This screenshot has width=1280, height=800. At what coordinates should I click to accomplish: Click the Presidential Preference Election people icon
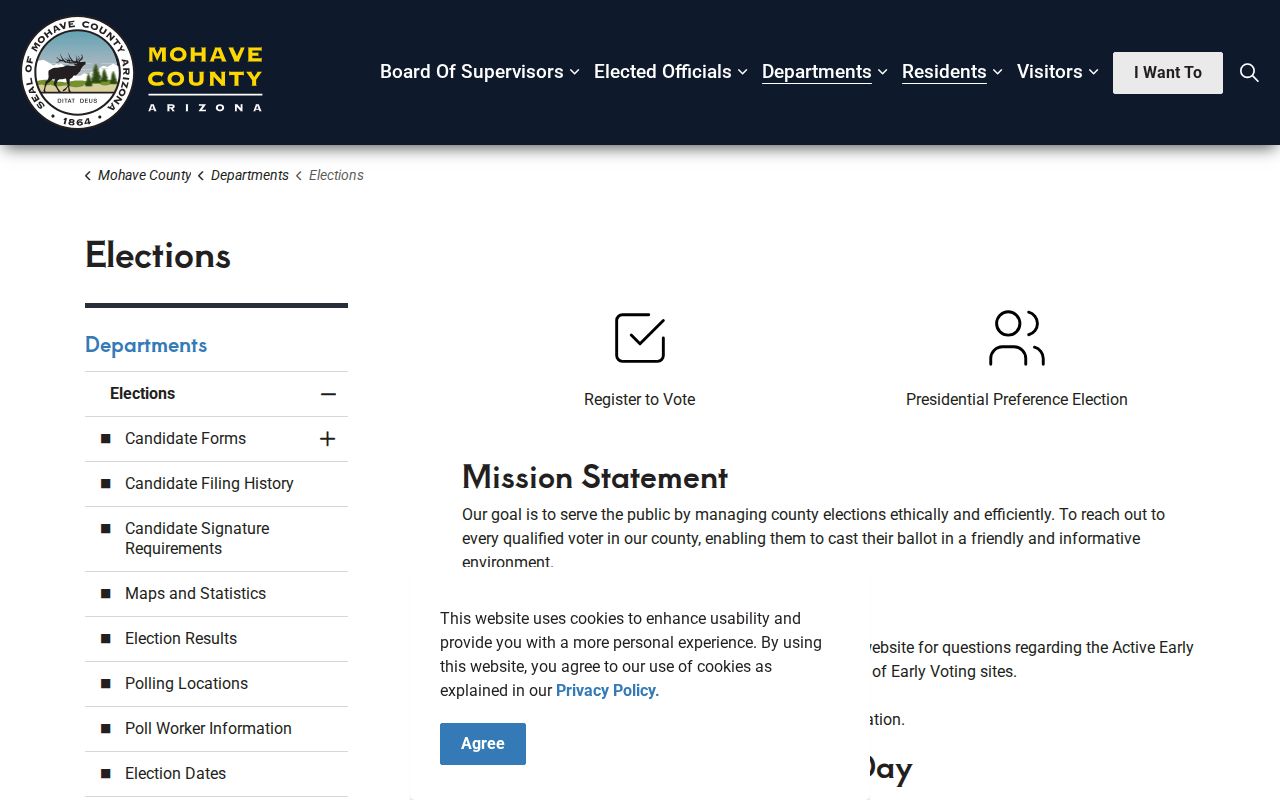coord(1017,338)
